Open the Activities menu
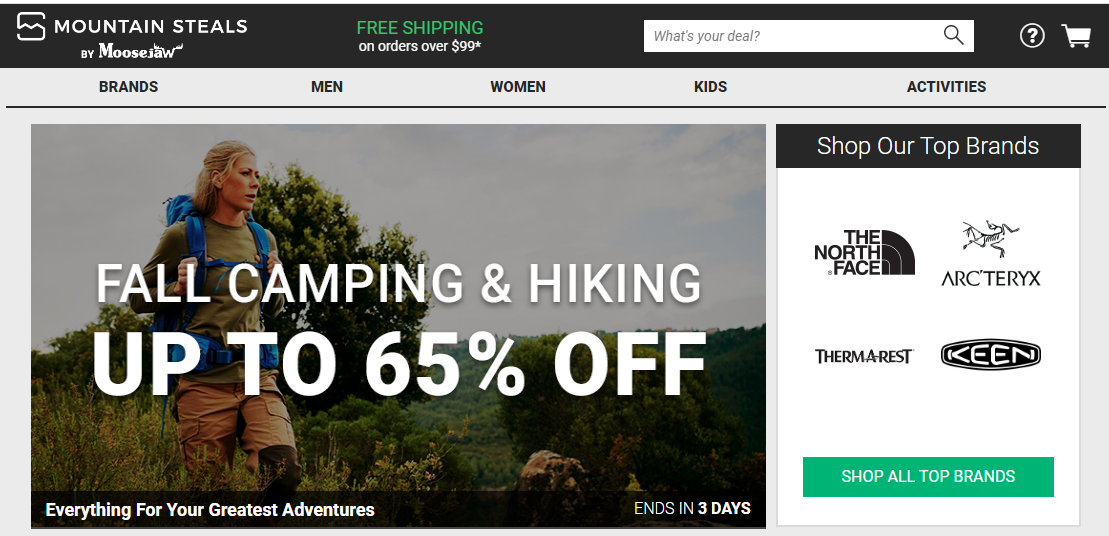1109x536 pixels. click(x=946, y=87)
